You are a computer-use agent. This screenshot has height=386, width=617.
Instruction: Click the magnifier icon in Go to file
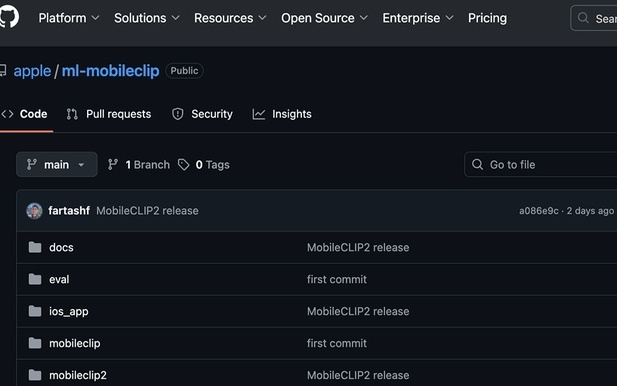[477, 164]
